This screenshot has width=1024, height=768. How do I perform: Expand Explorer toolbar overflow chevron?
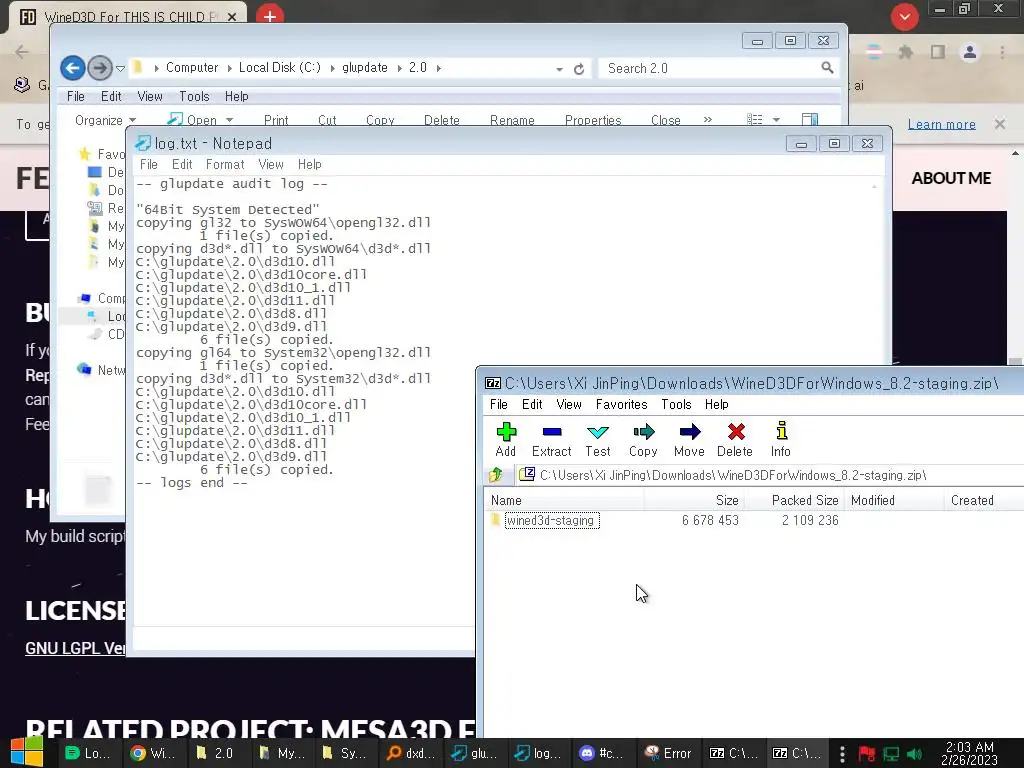click(708, 120)
